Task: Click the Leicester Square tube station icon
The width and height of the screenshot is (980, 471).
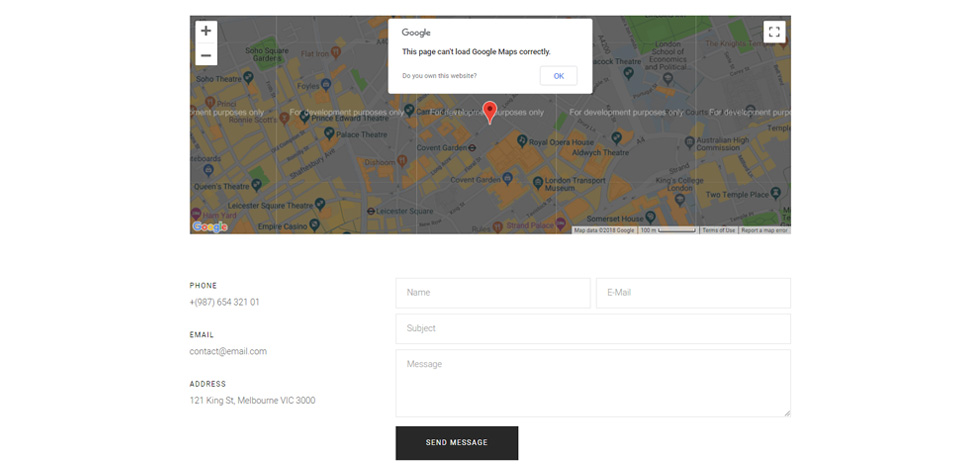Action: tap(371, 211)
